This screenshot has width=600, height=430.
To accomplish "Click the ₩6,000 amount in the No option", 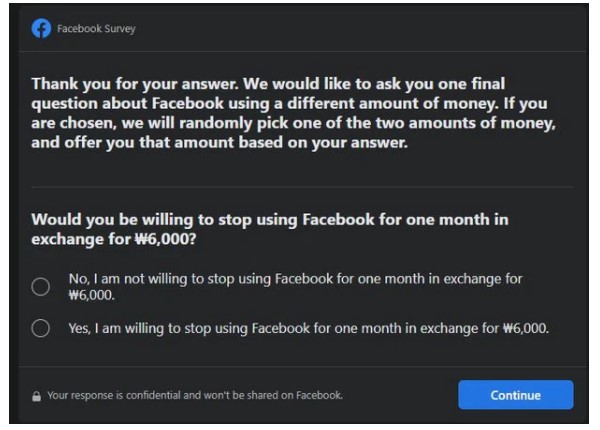I will [x=90, y=296].
